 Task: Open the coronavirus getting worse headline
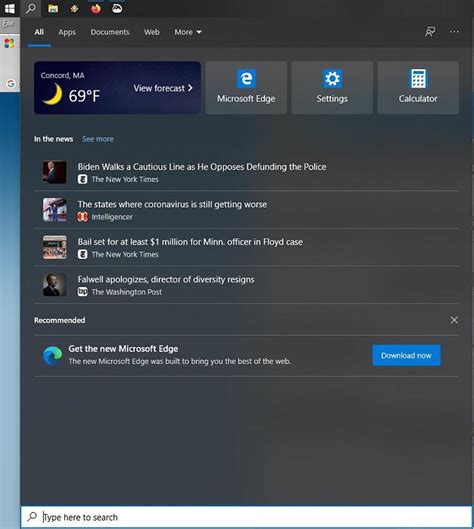172,204
